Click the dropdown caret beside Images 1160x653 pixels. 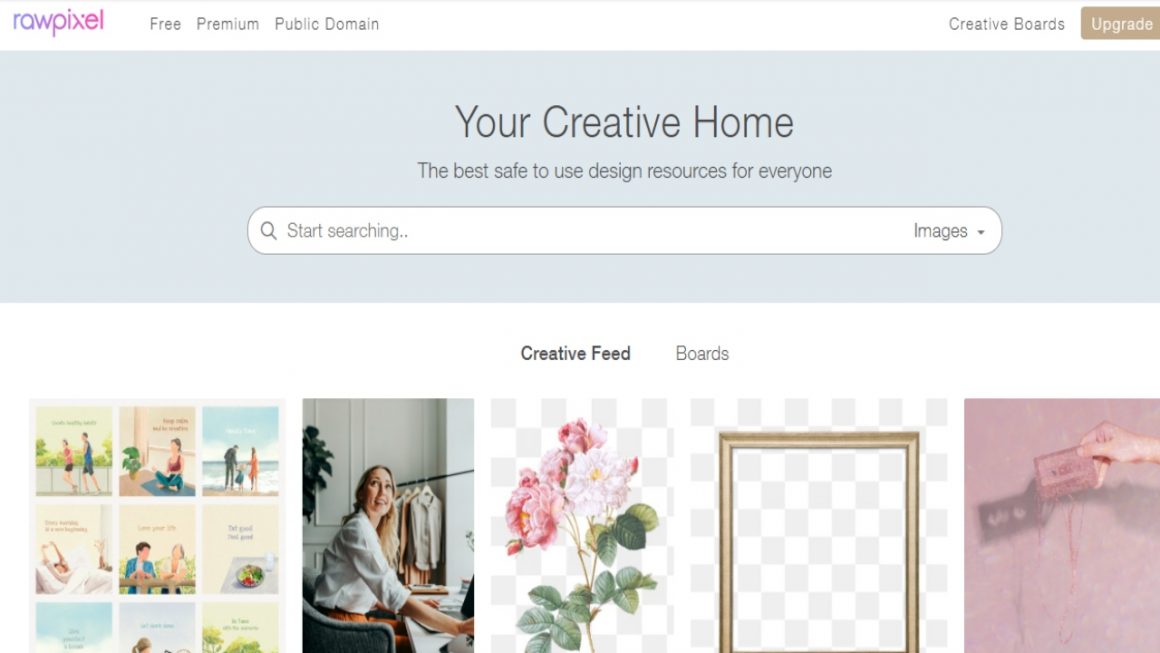coord(981,232)
